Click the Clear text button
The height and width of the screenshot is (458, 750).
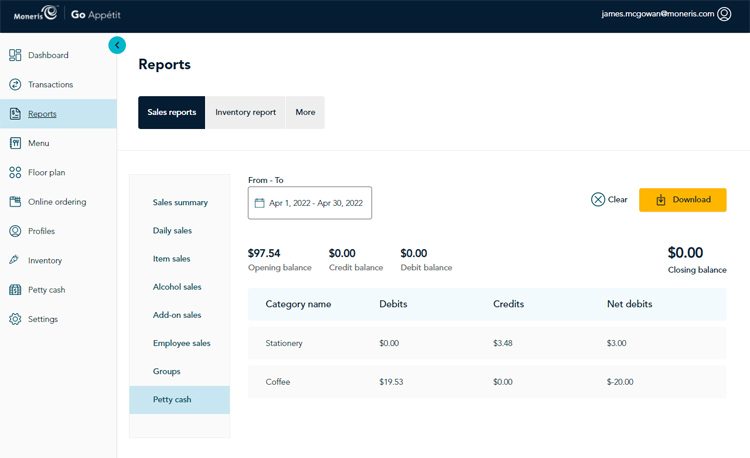click(618, 199)
